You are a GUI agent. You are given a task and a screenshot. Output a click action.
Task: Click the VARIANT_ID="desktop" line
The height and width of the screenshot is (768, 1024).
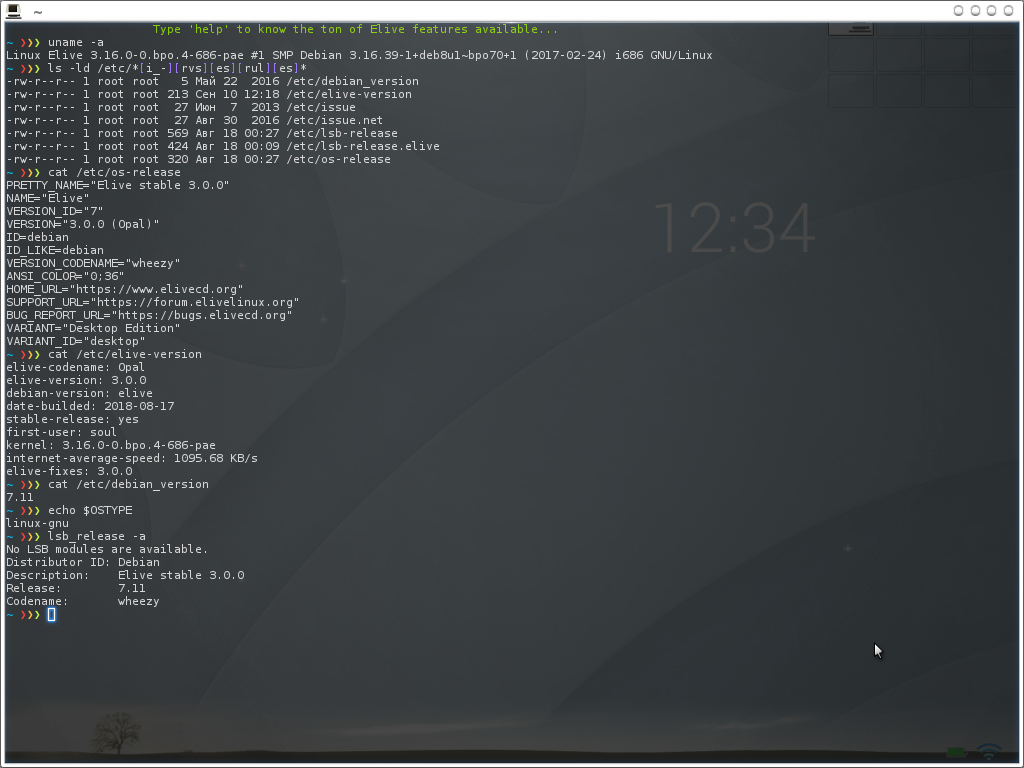point(76,342)
